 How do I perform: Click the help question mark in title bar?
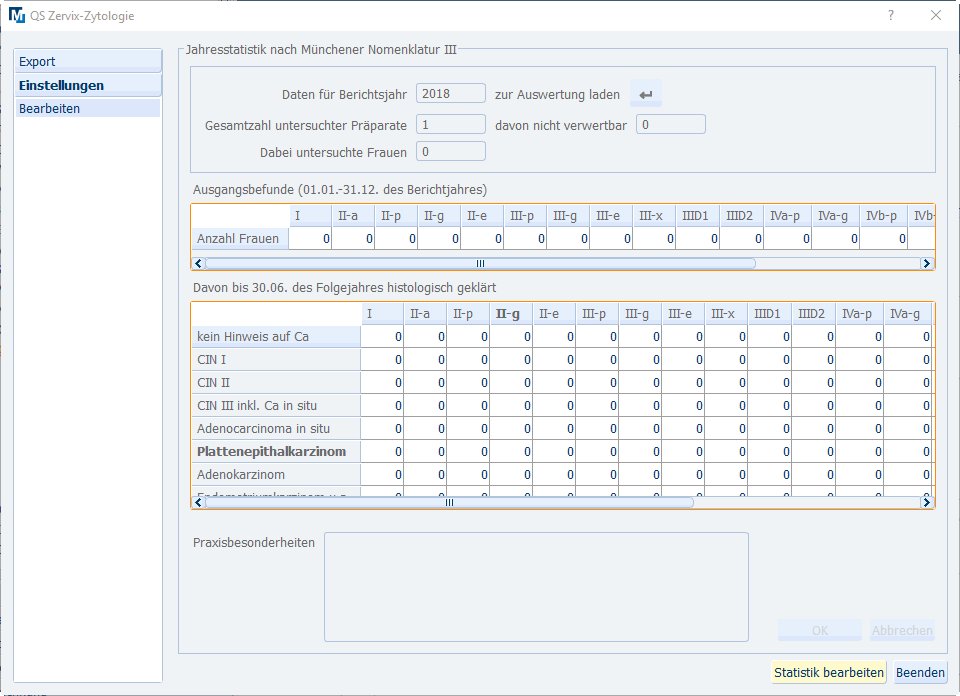coord(890,16)
